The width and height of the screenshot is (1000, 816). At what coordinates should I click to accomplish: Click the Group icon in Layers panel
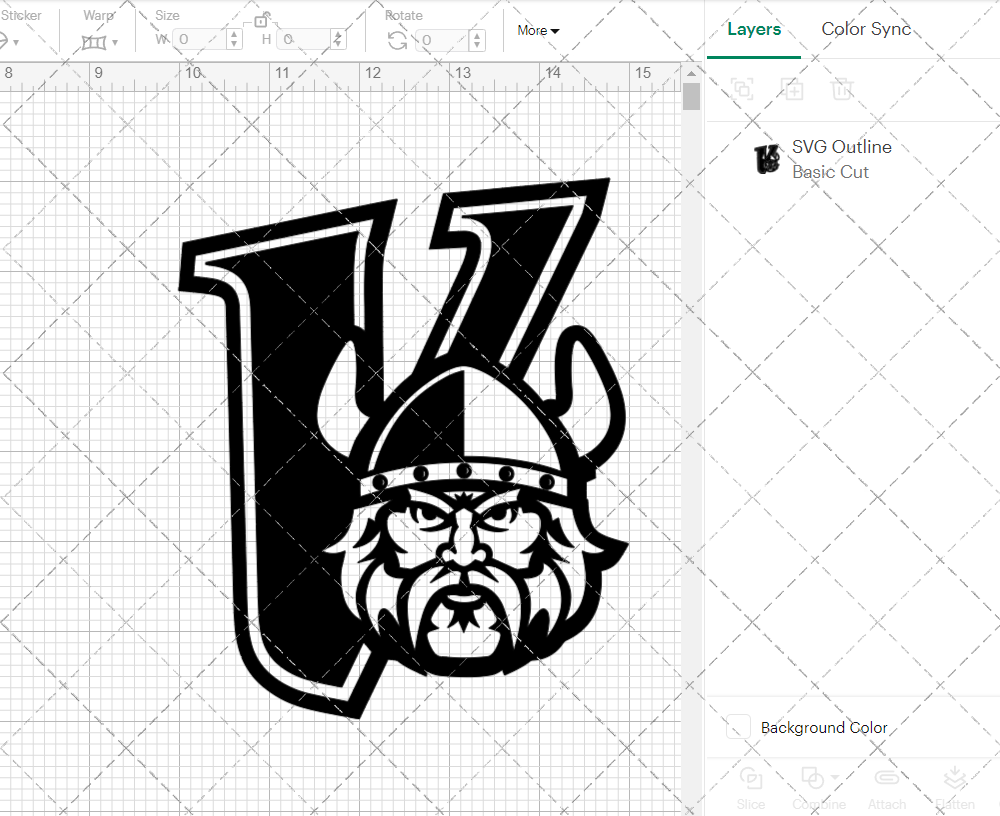point(742,89)
